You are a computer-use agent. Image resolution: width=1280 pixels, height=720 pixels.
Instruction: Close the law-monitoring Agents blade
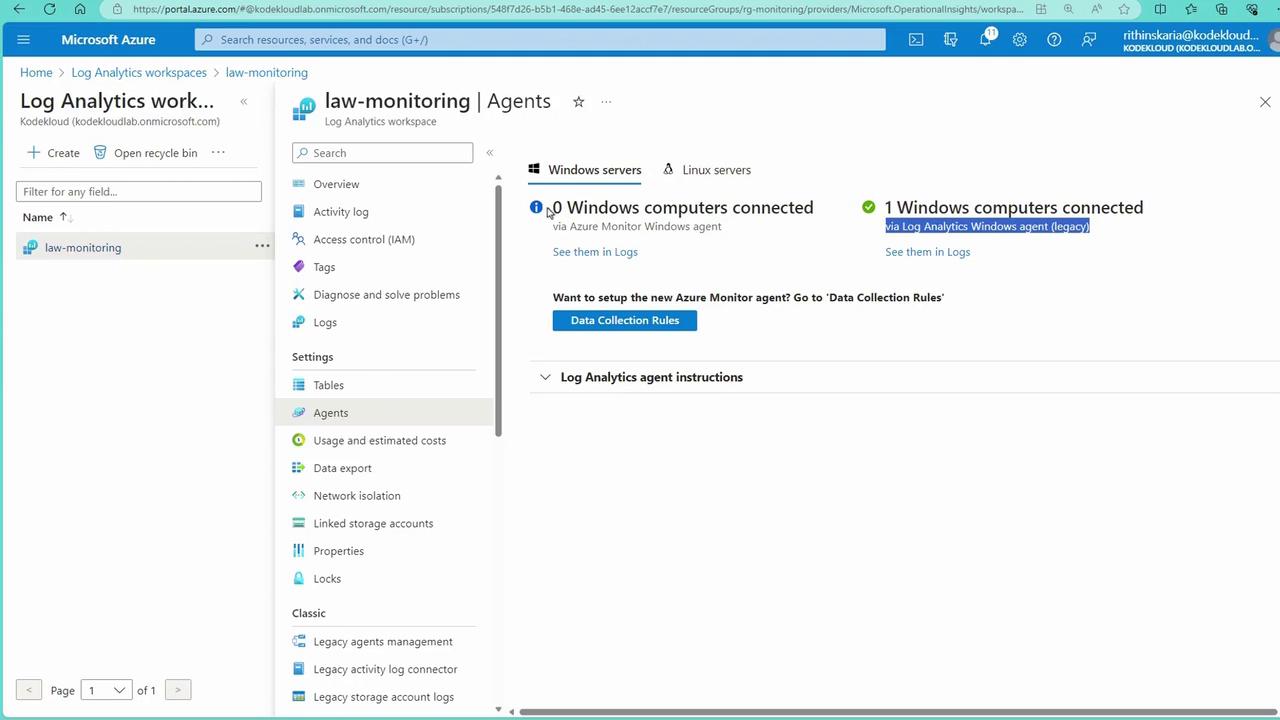click(x=1265, y=102)
